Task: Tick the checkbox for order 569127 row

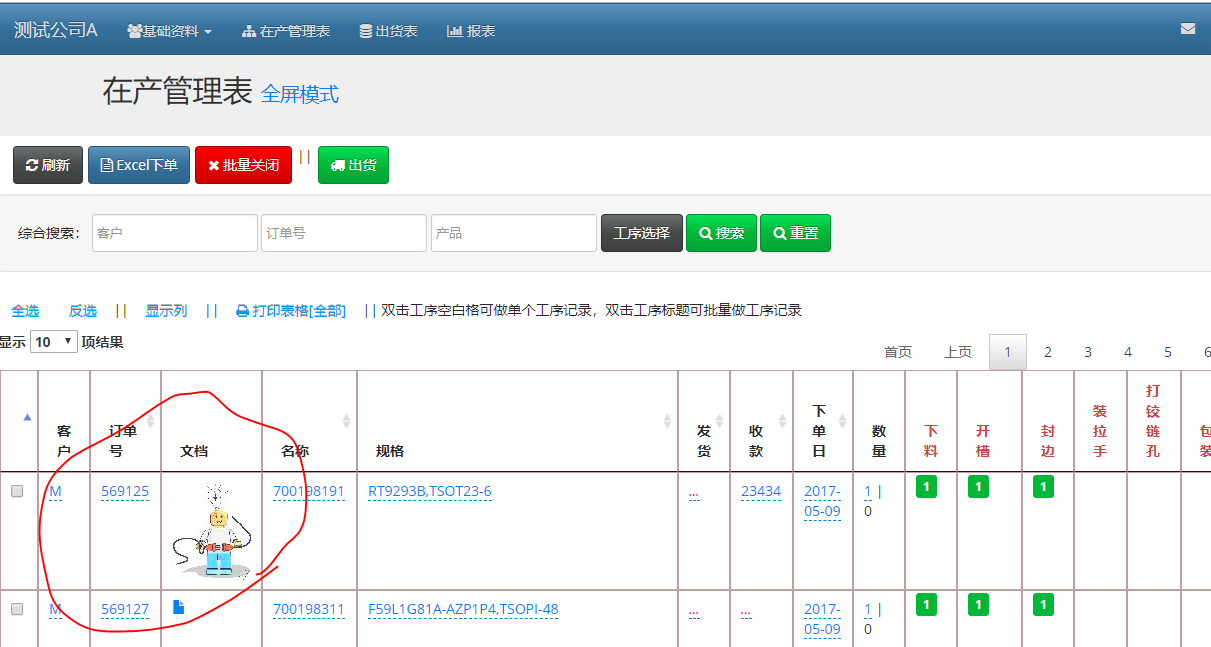Action: (16, 609)
